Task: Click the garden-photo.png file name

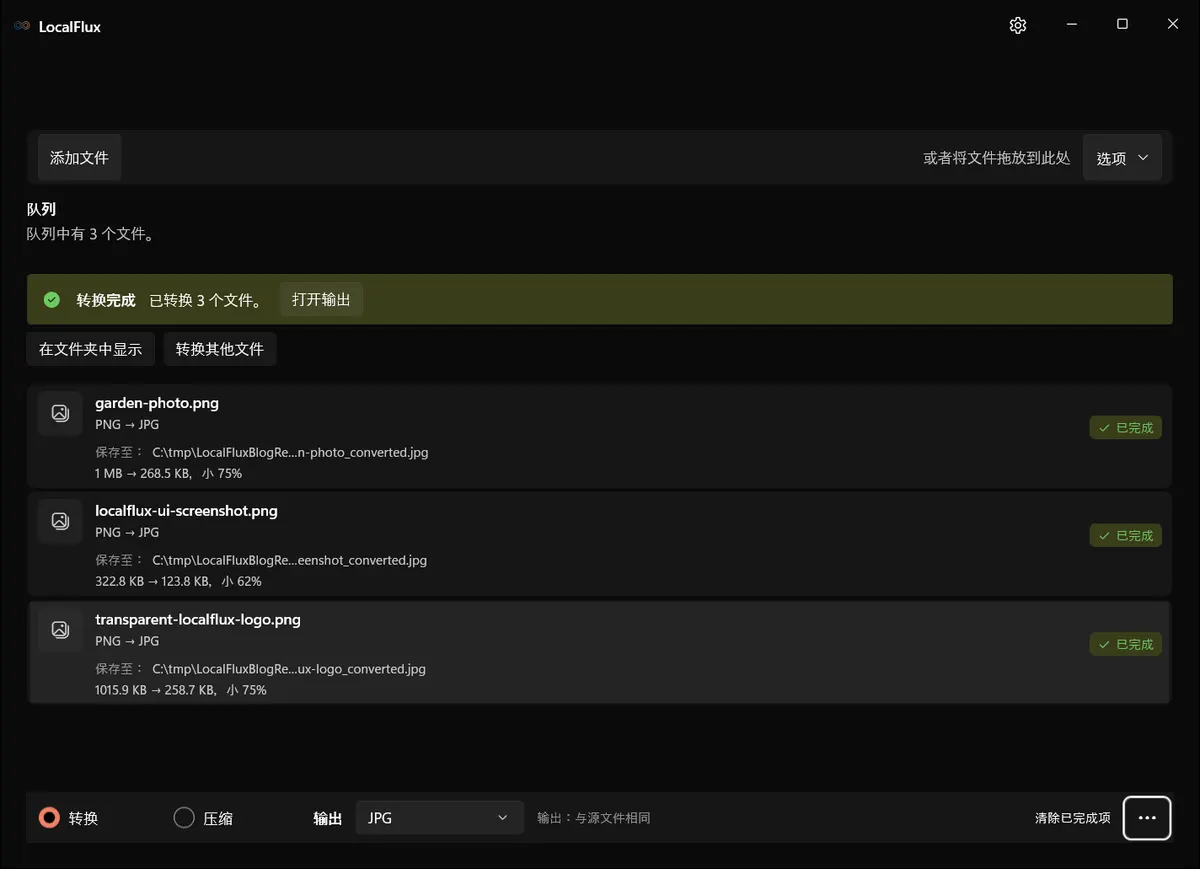Action: coord(157,403)
